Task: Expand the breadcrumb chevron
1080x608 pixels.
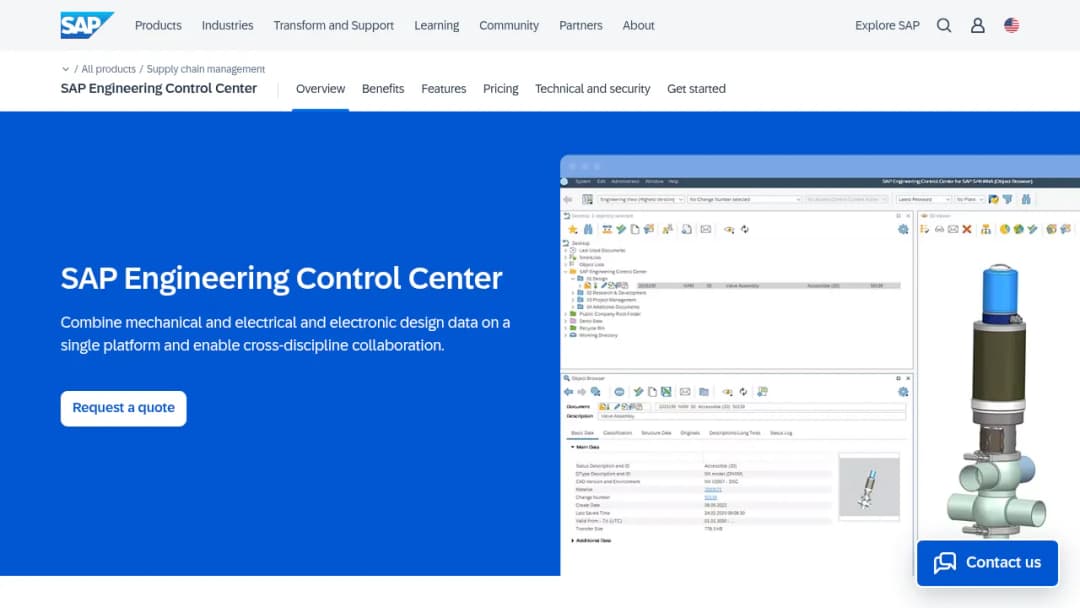Action: [65, 69]
